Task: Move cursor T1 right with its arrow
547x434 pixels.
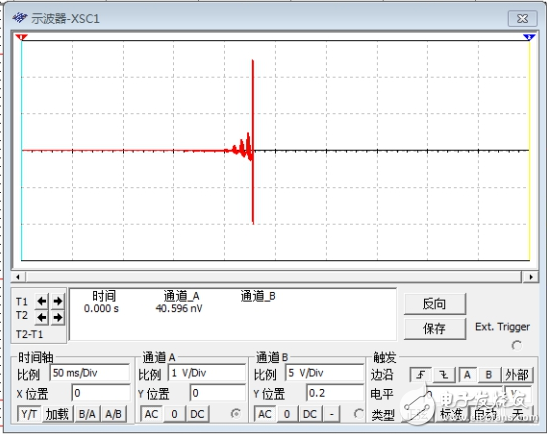Action: [58, 301]
